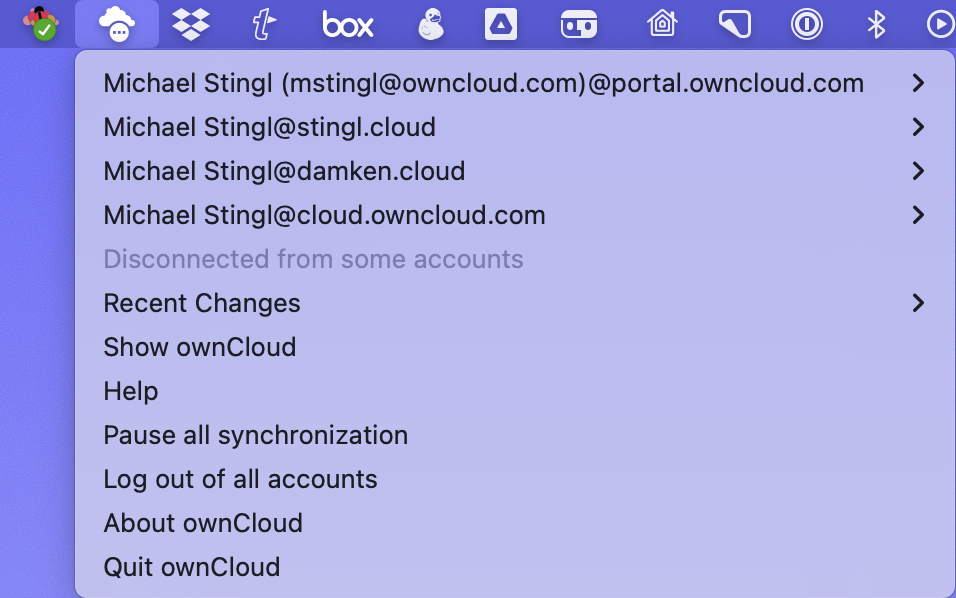956x598 pixels.
Task: Click the circled play menu bar icon
Action: [x=939, y=23]
